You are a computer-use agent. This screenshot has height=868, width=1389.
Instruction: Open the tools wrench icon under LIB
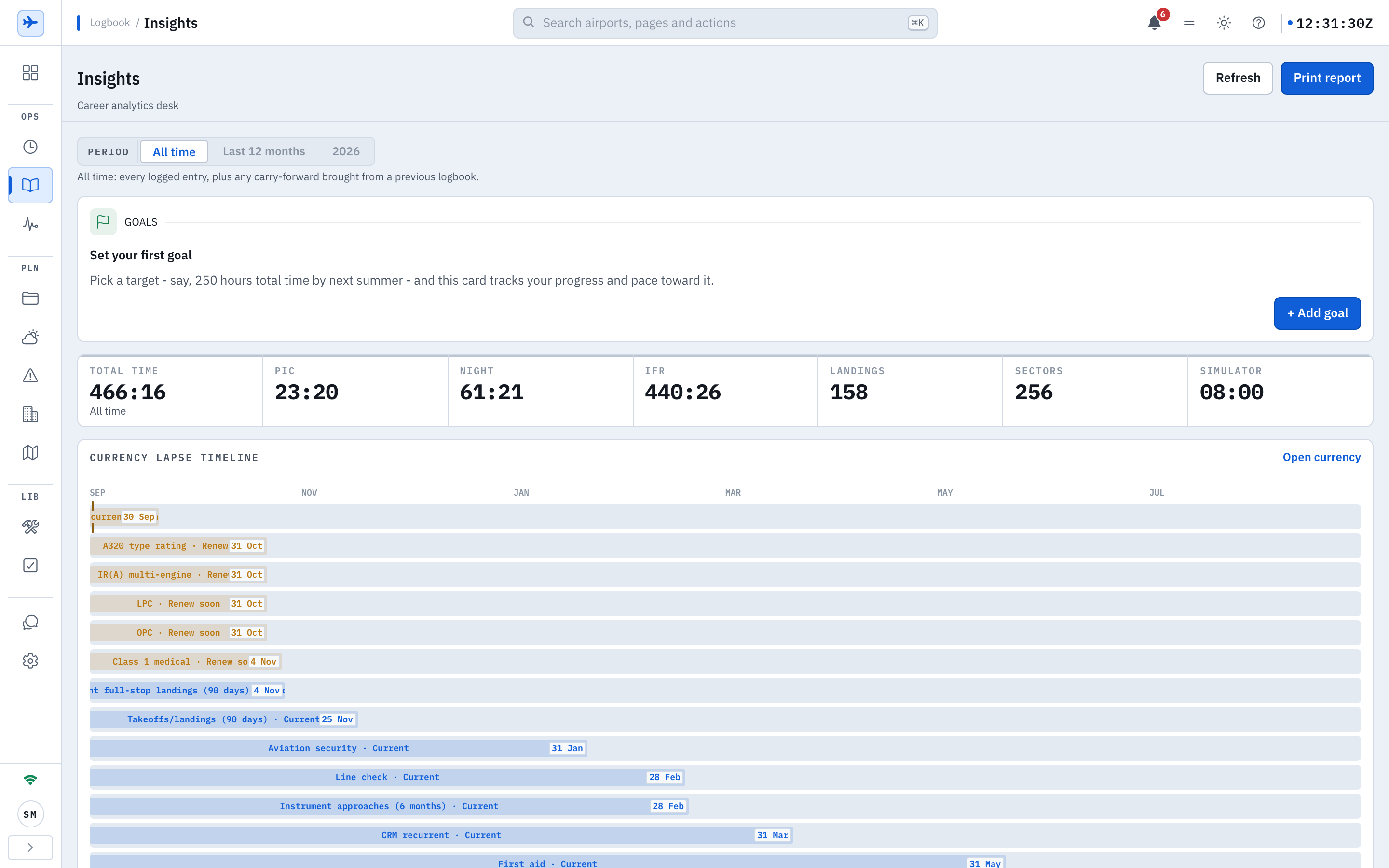point(30,527)
